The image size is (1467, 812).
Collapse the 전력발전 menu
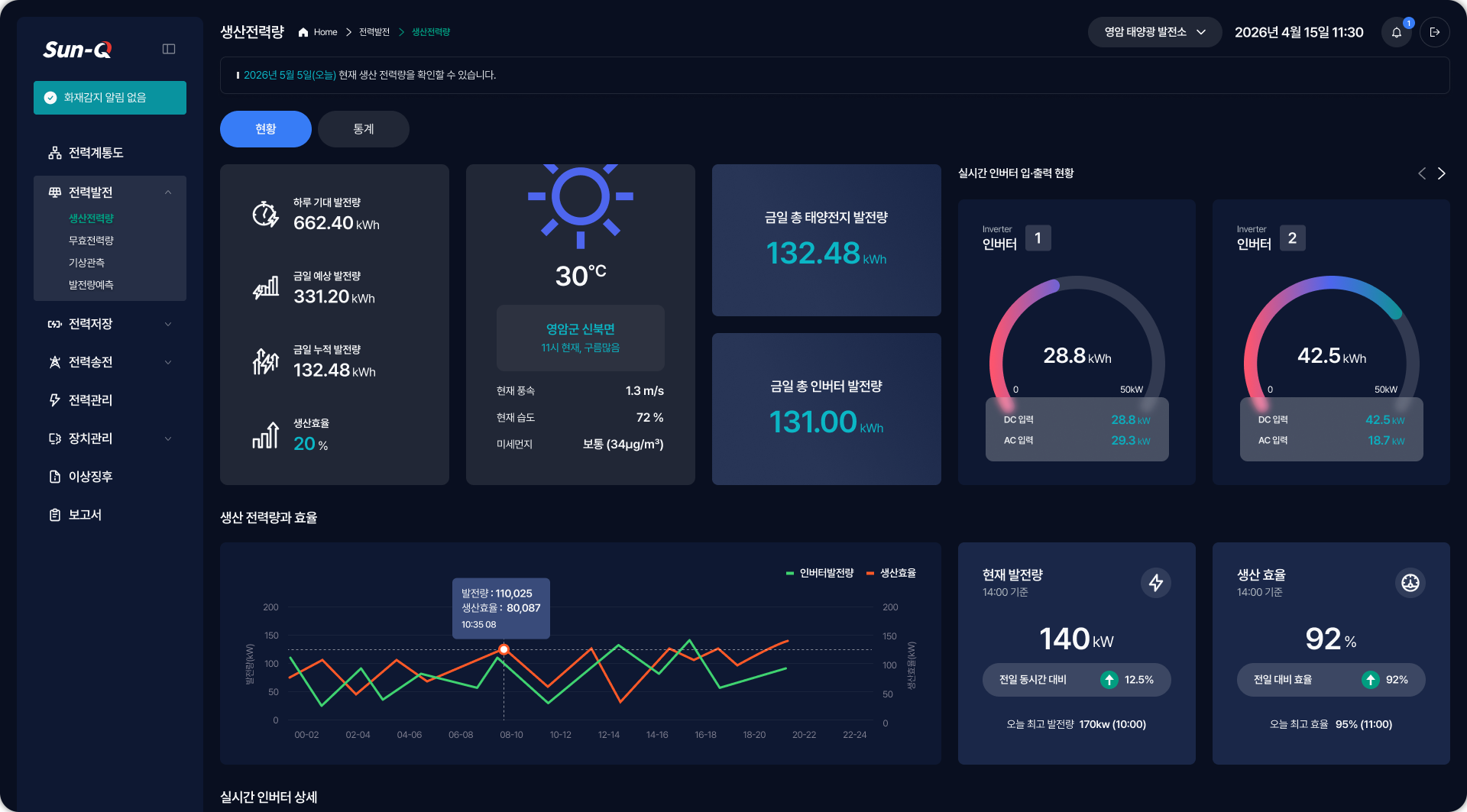(110, 192)
